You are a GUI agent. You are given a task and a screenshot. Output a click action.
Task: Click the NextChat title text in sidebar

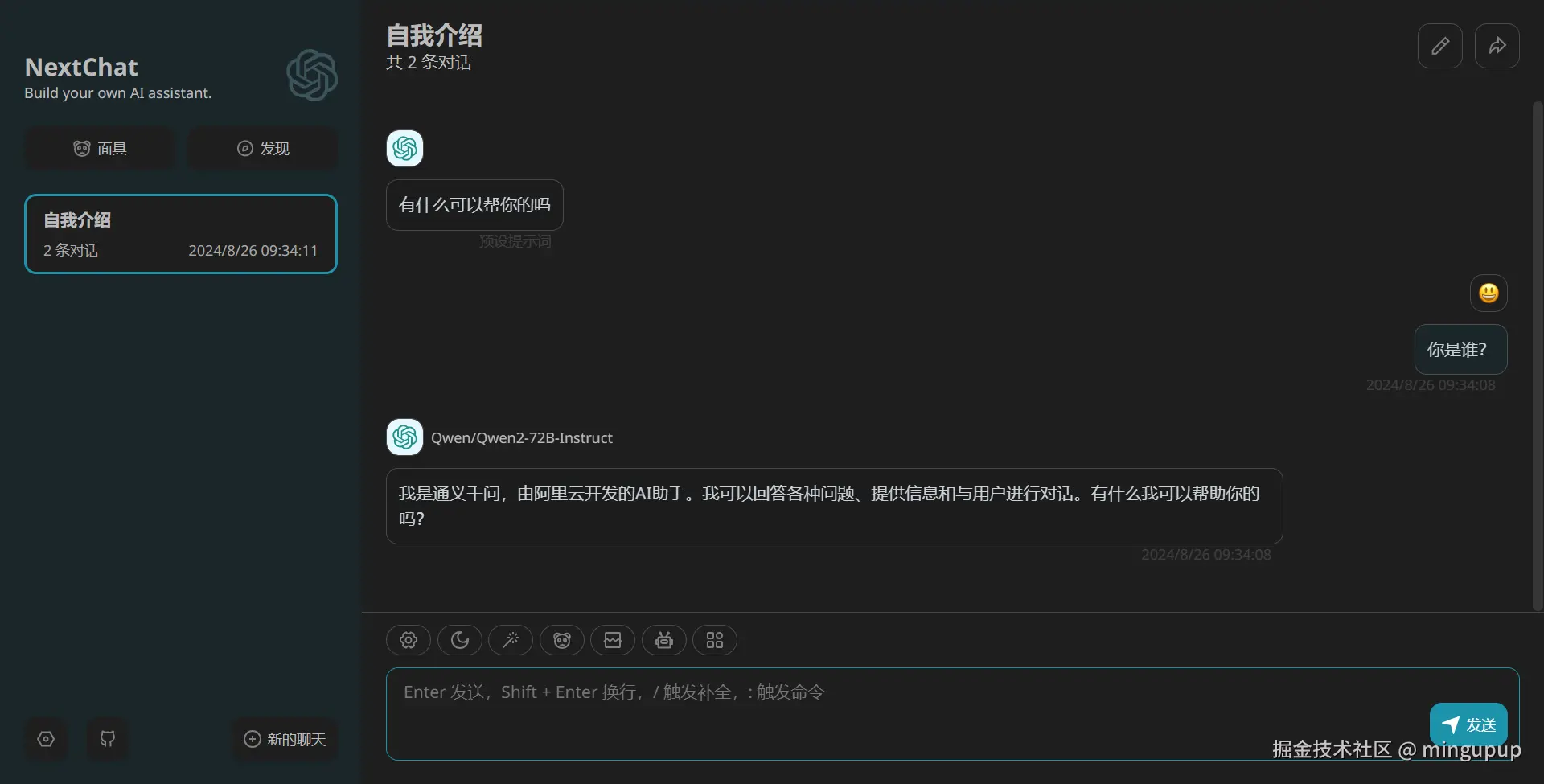coord(81,67)
